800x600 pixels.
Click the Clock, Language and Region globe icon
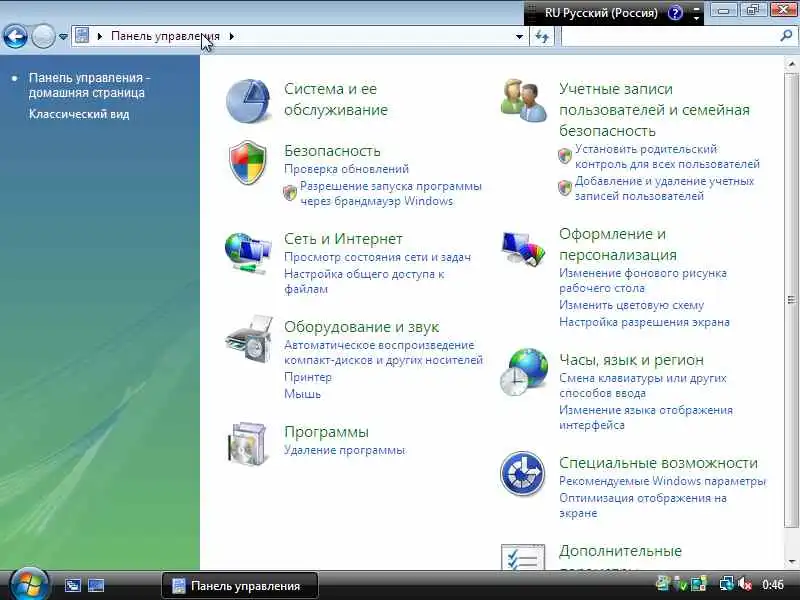coord(523,372)
